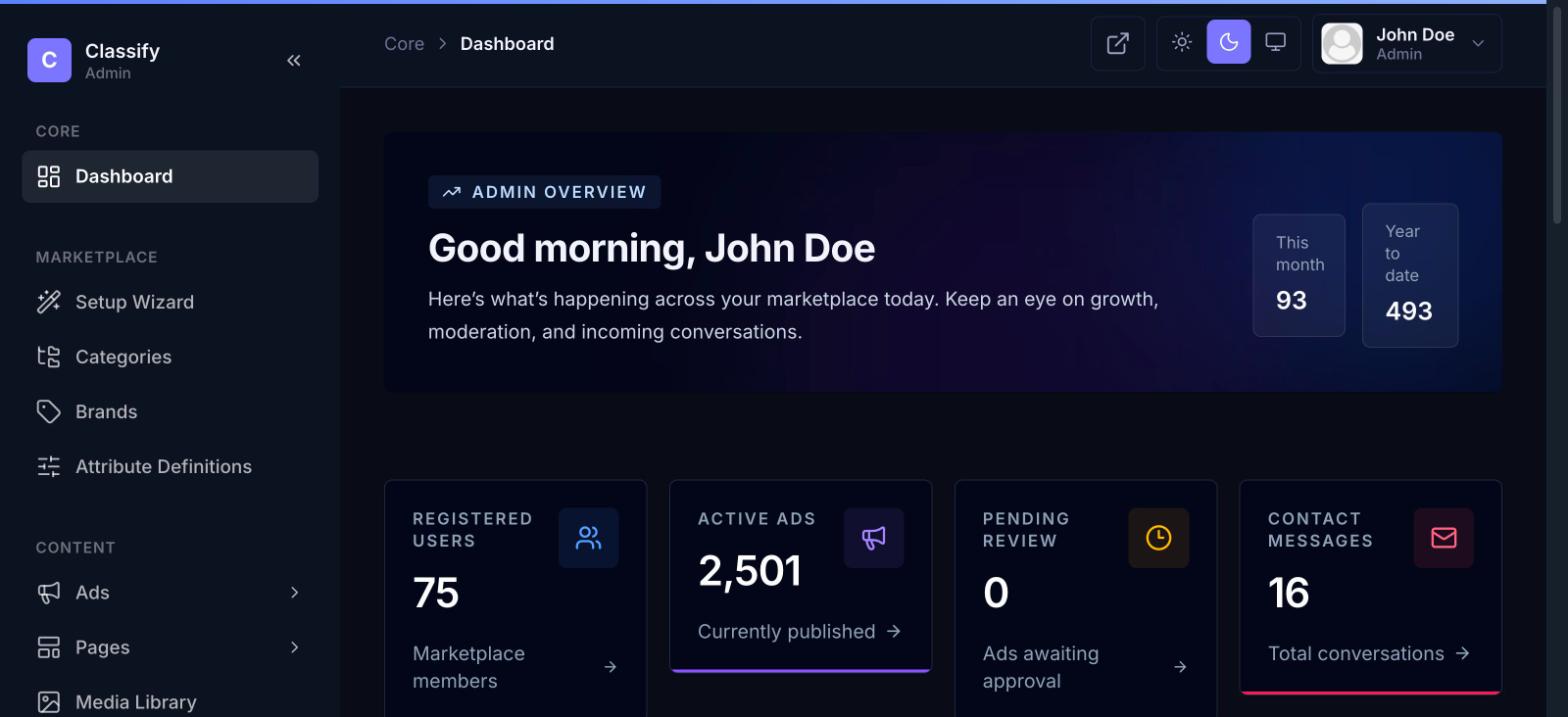Open the Total conversations link
The image size is (1568, 717).
point(1369,654)
